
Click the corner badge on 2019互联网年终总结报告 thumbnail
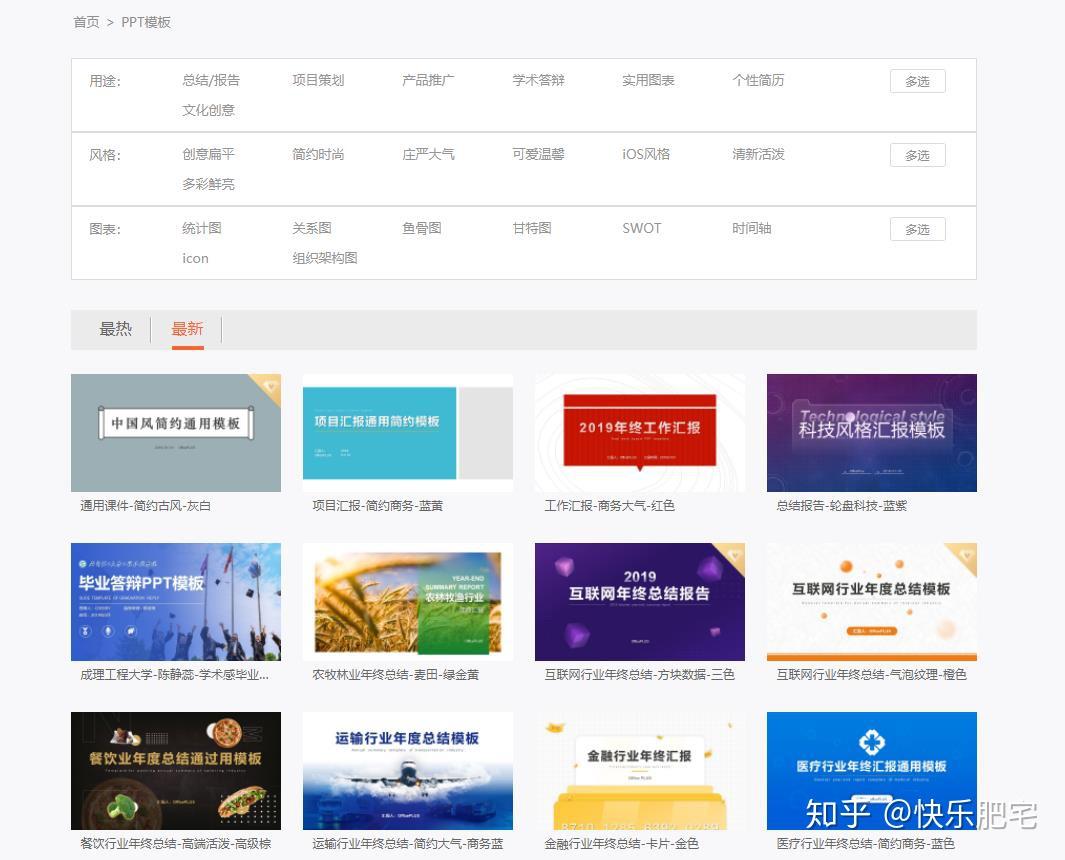(735, 554)
